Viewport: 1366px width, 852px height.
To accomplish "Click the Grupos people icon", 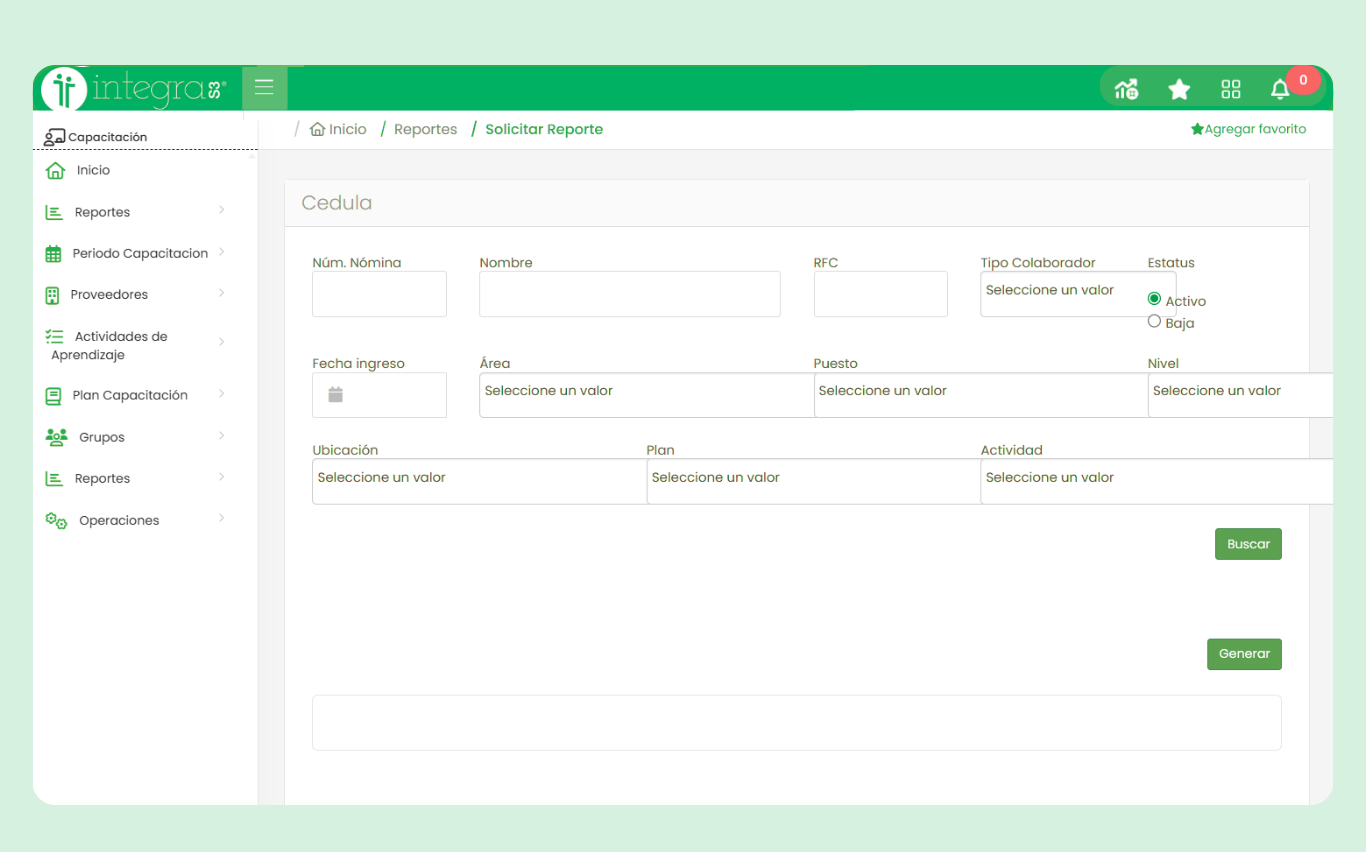I will coord(57,437).
